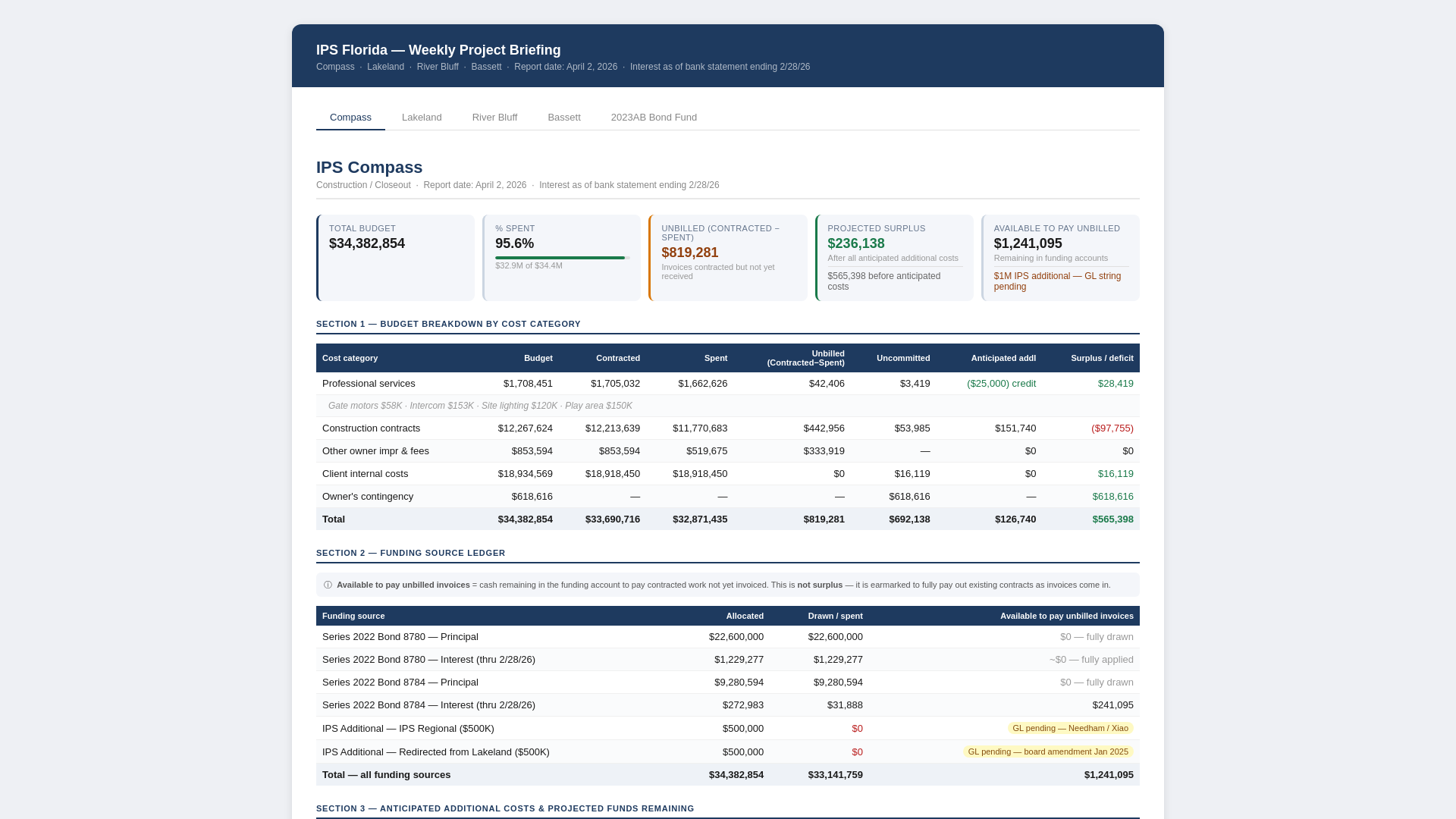Select the Client internal costs row label
This screenshot has width=1456, height=819.
point(365,474)
